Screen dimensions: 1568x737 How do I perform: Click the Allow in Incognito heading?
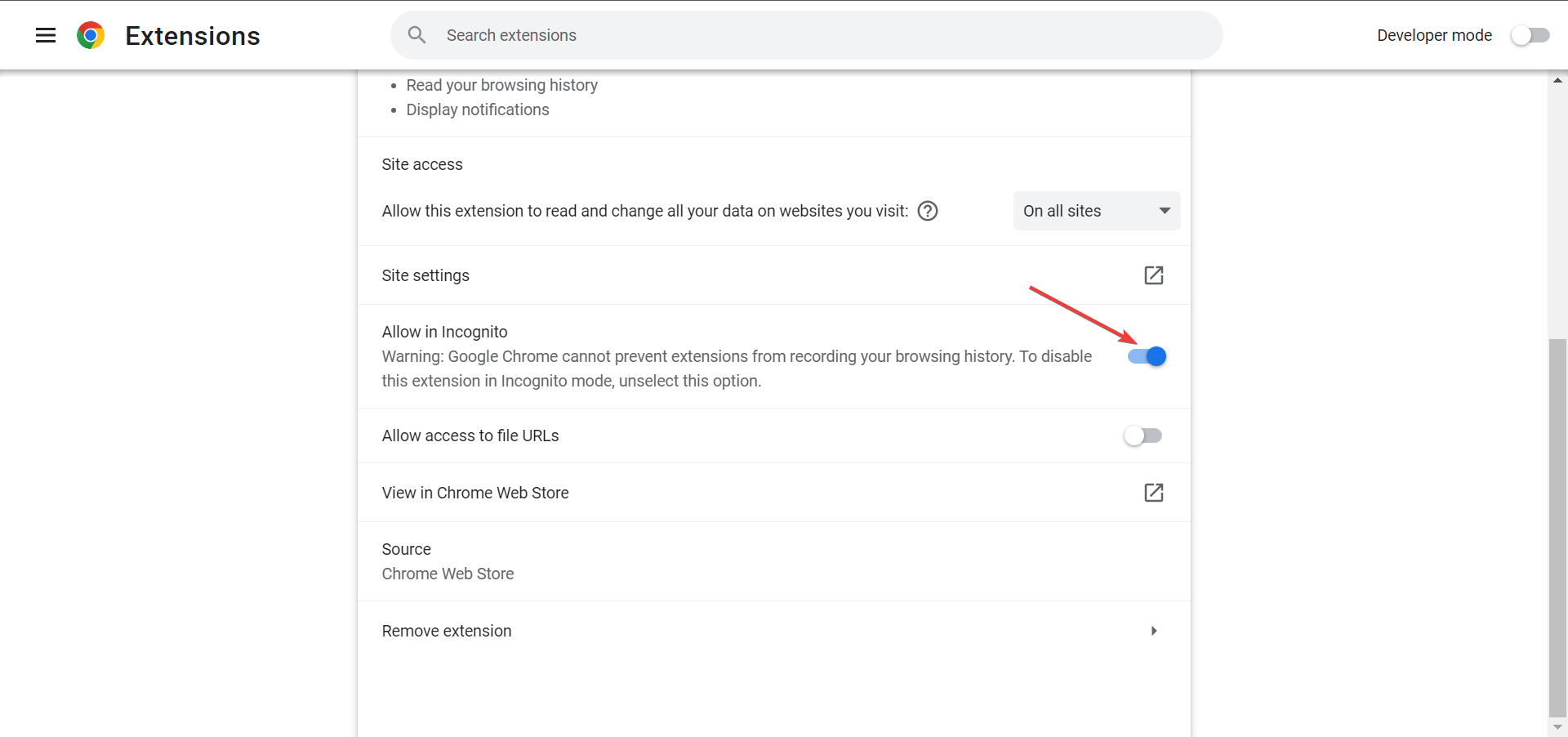[x=444, y=332]
